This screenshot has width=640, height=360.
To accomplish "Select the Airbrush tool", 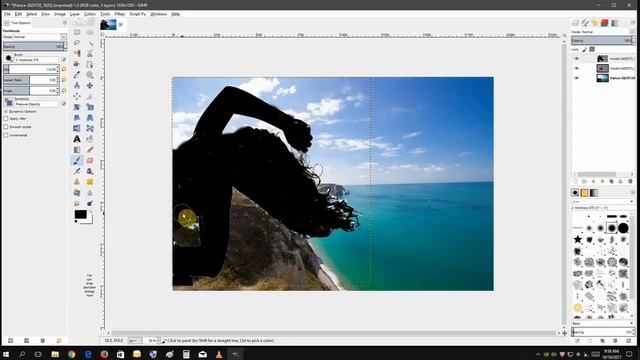I will click(77, 171).
